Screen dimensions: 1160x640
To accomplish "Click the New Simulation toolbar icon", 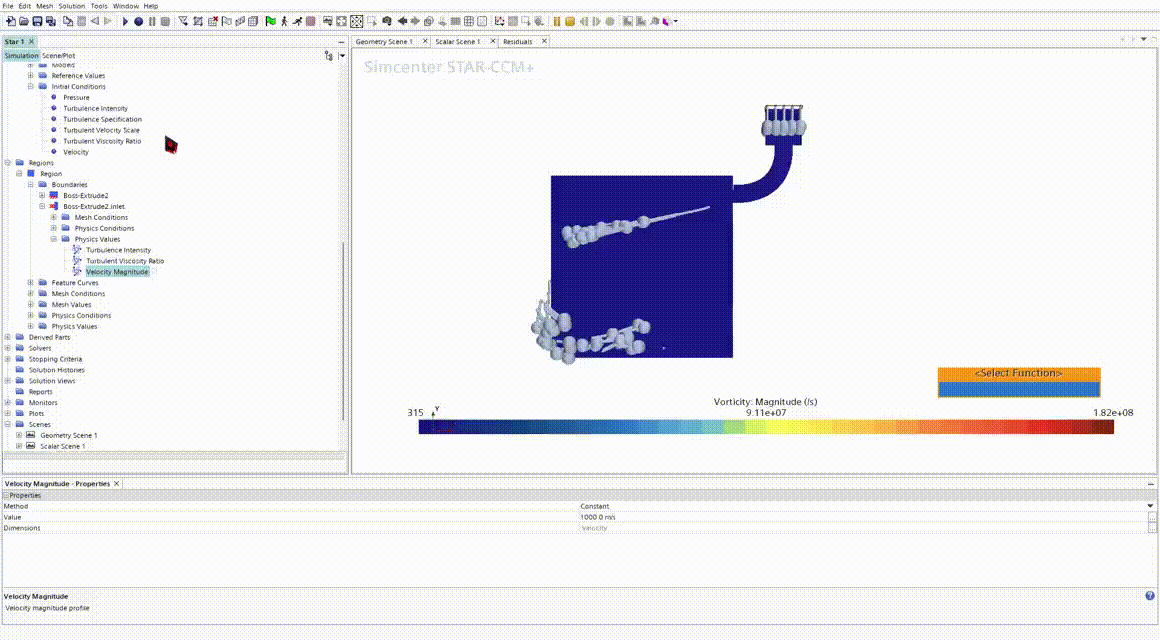I will coord(10,21).
